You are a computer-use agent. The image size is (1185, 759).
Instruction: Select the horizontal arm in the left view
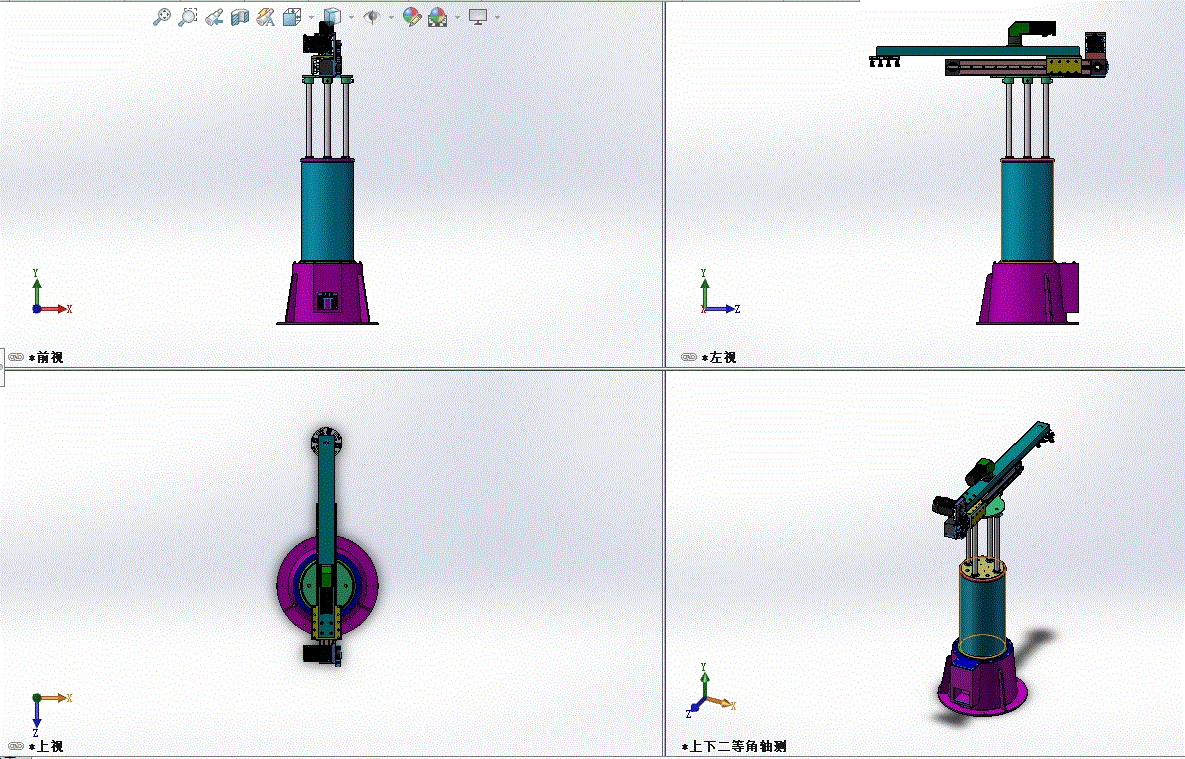click(x=979, y=51)
